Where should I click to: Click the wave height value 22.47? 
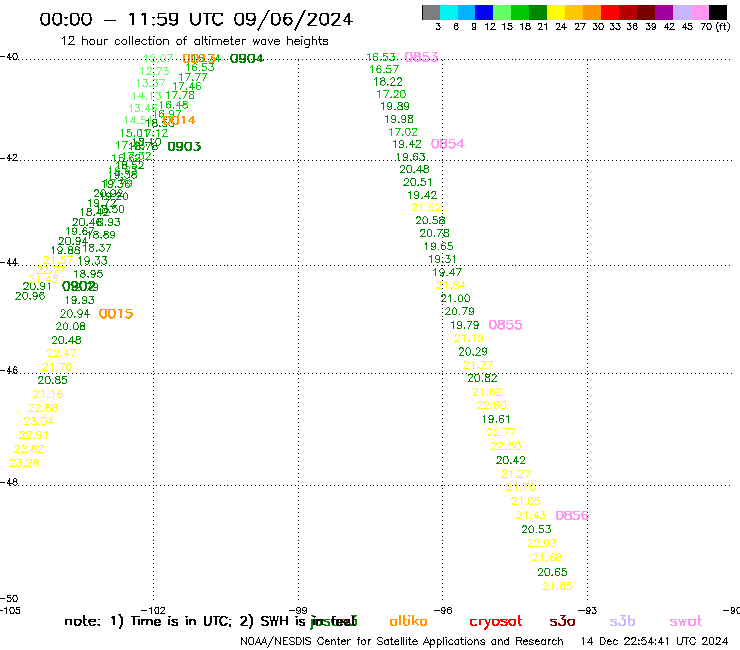tap(61, 353)
